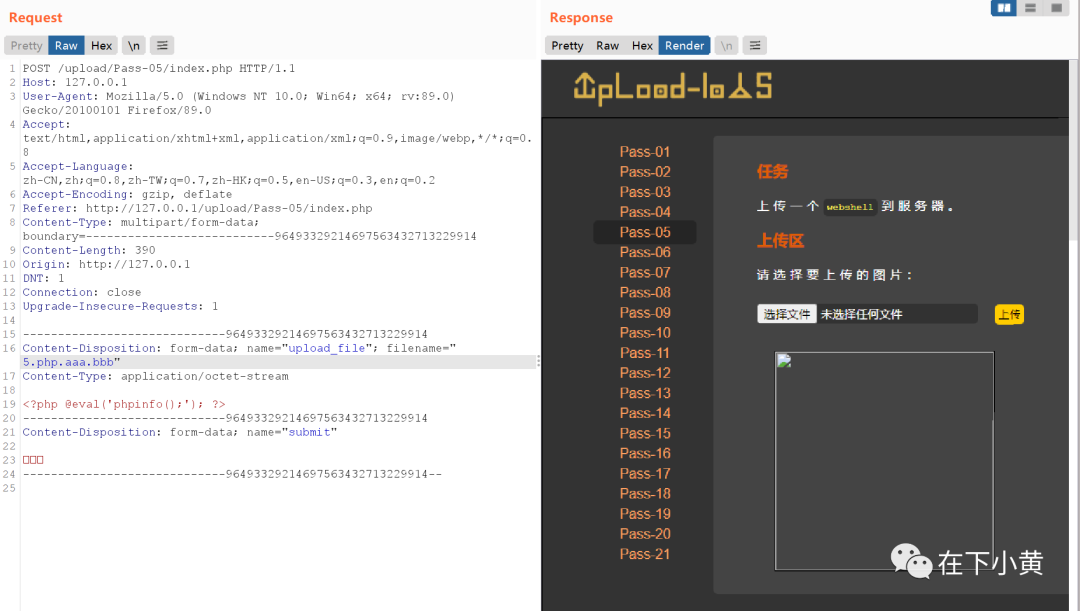Click the Connection: close header
This screenshot has width=1080, height=611.
(81, 292)
